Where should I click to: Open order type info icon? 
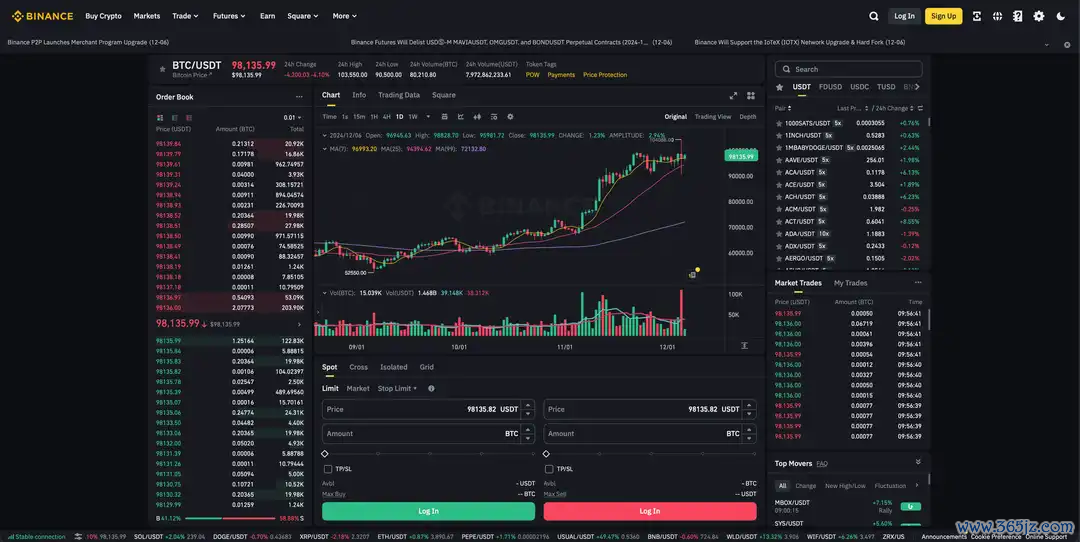click(x=431, y=388)
